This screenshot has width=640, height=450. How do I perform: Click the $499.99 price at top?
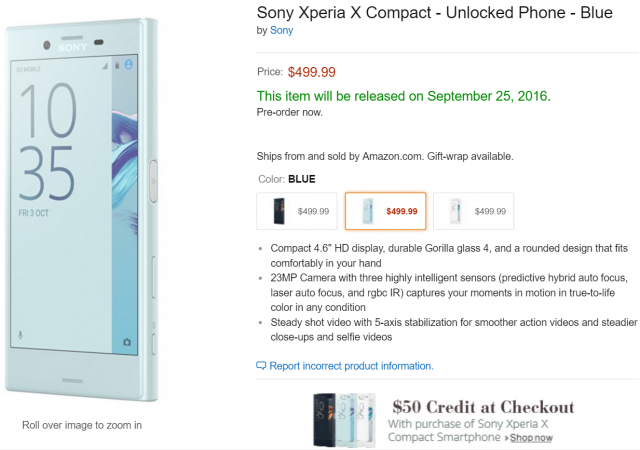pos(312,72)
